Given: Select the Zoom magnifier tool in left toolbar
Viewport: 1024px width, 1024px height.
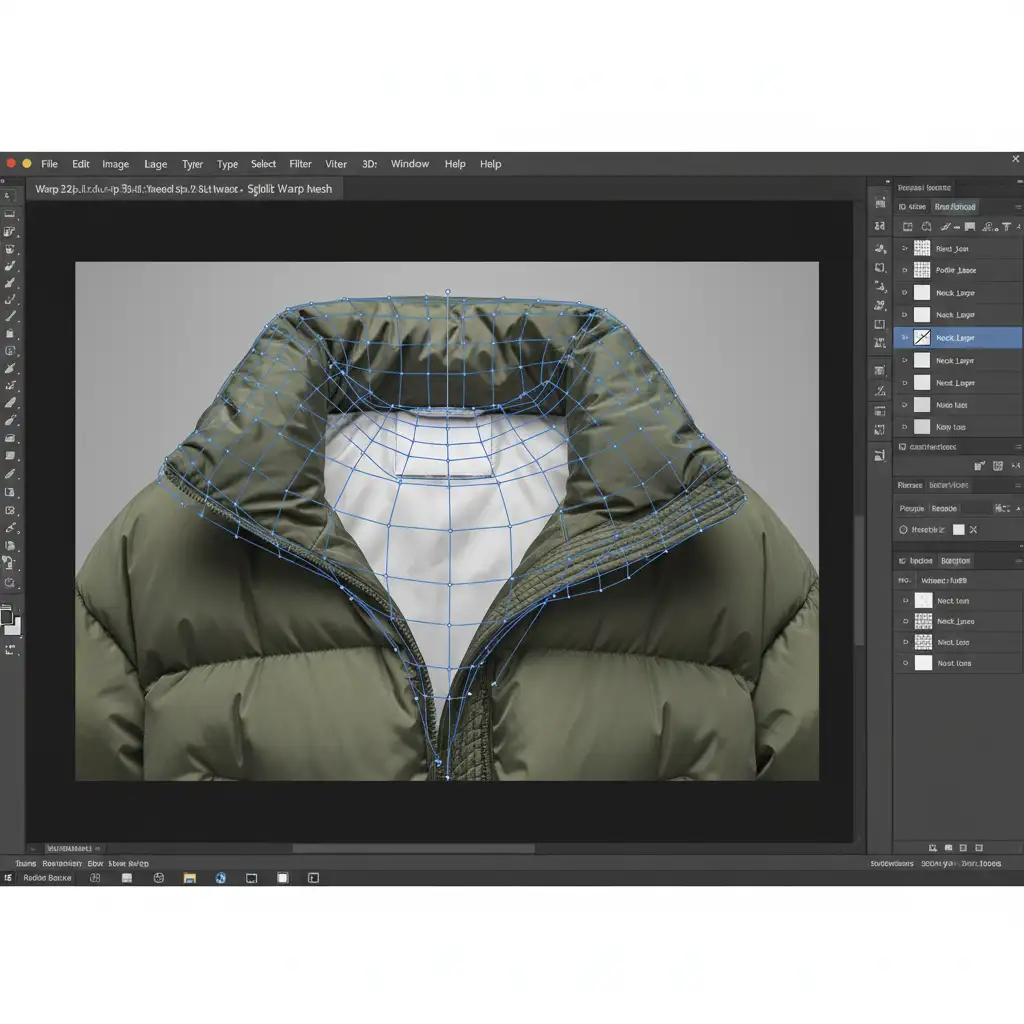Looking at the screenshot, I should (10, 581).
